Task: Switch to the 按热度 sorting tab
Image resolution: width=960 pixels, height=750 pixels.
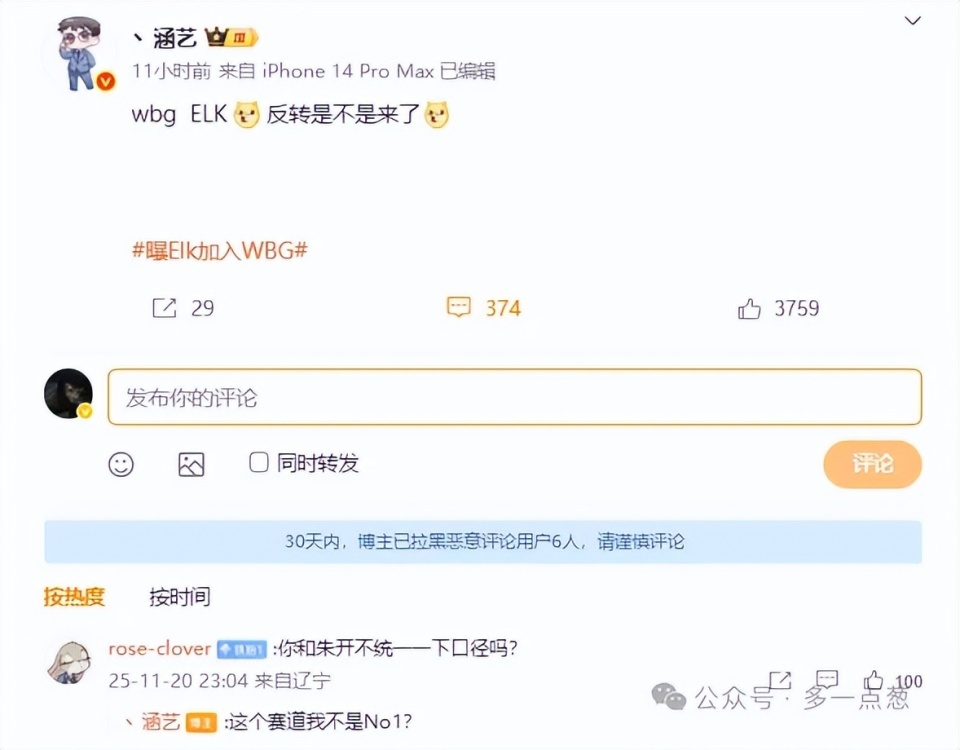Action: tap(74, 596)
